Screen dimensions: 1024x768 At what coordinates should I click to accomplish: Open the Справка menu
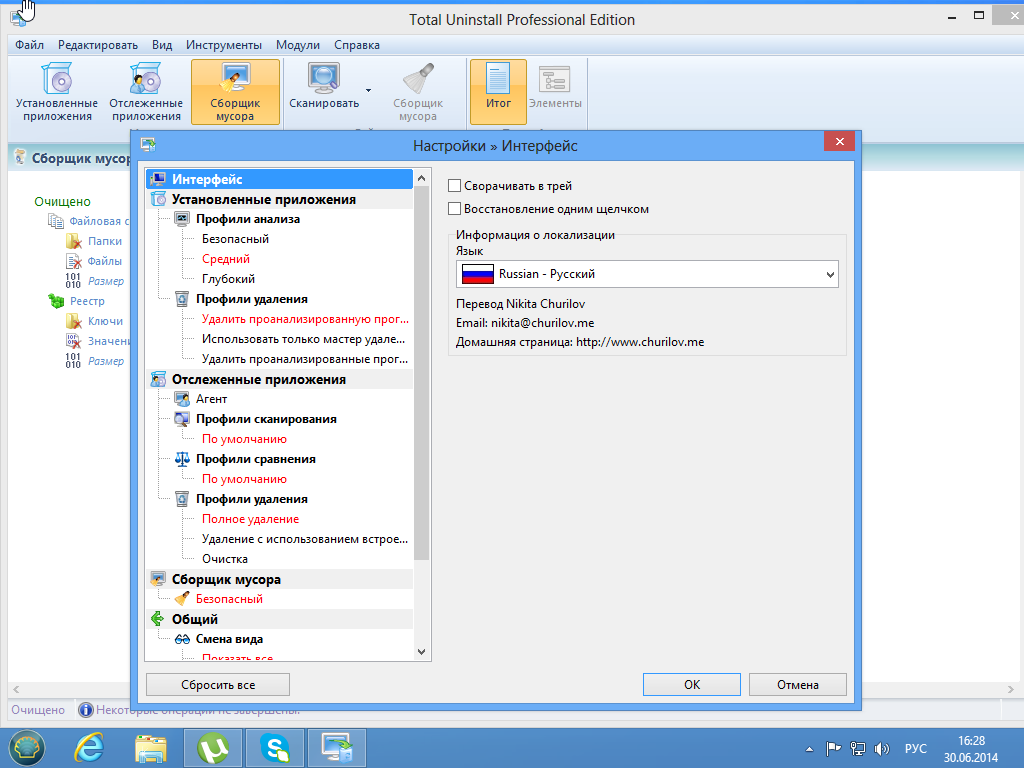[357, 45]
